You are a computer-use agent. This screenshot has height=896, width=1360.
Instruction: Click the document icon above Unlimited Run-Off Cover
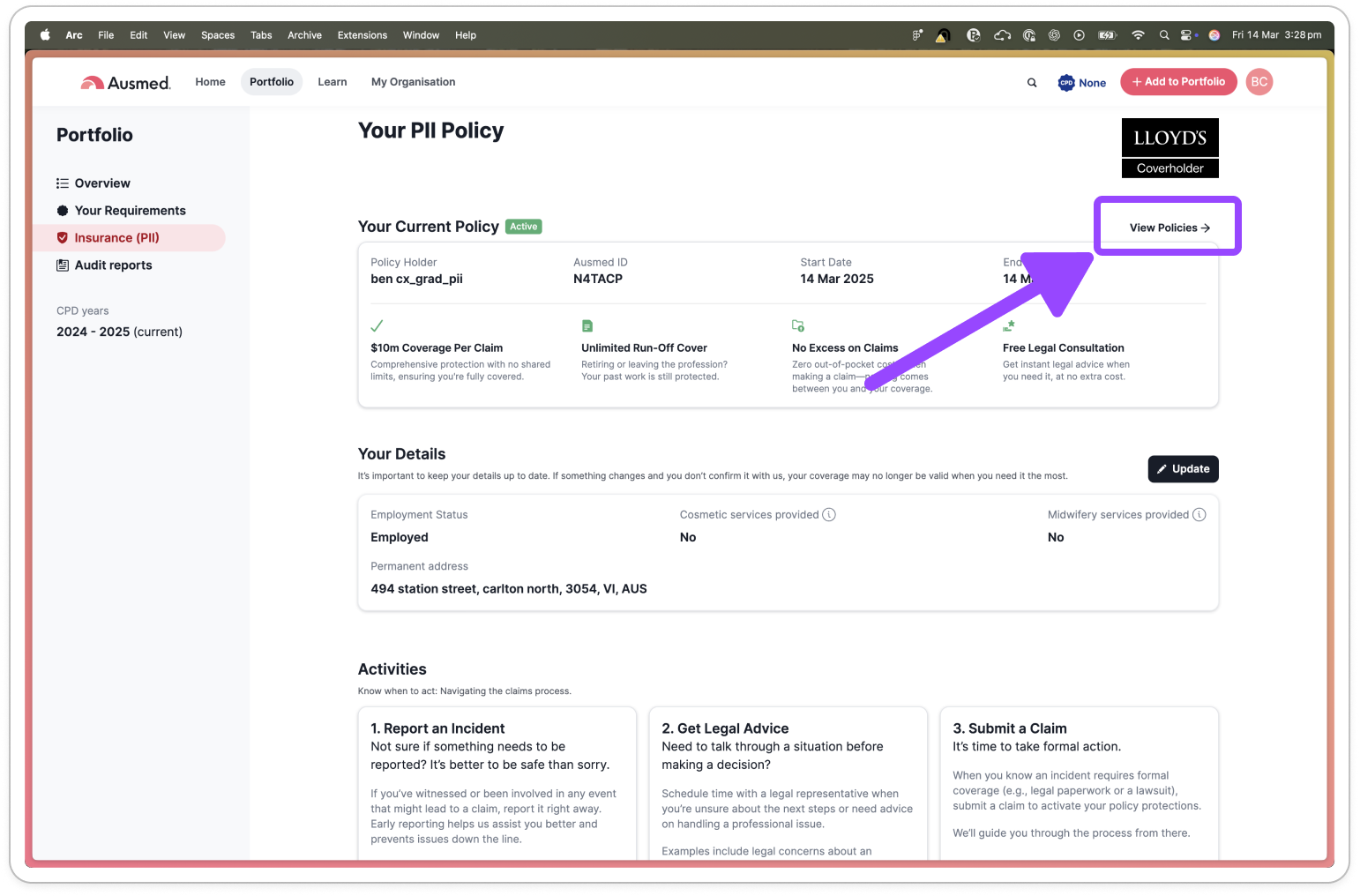tap(587, 325)
